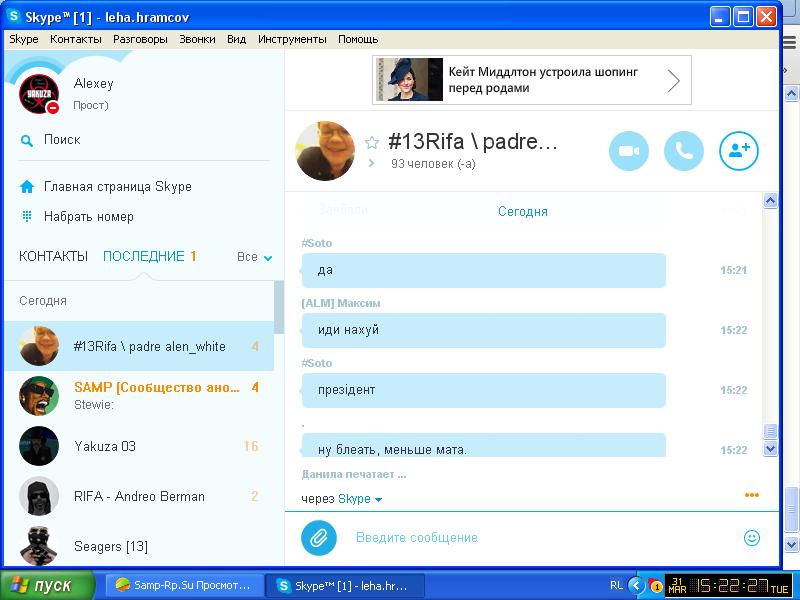Image resolution: width=800 pixels, height=600 pixels.
Task: Click the ad banner's right arrow
Action: tap(674, 80)
